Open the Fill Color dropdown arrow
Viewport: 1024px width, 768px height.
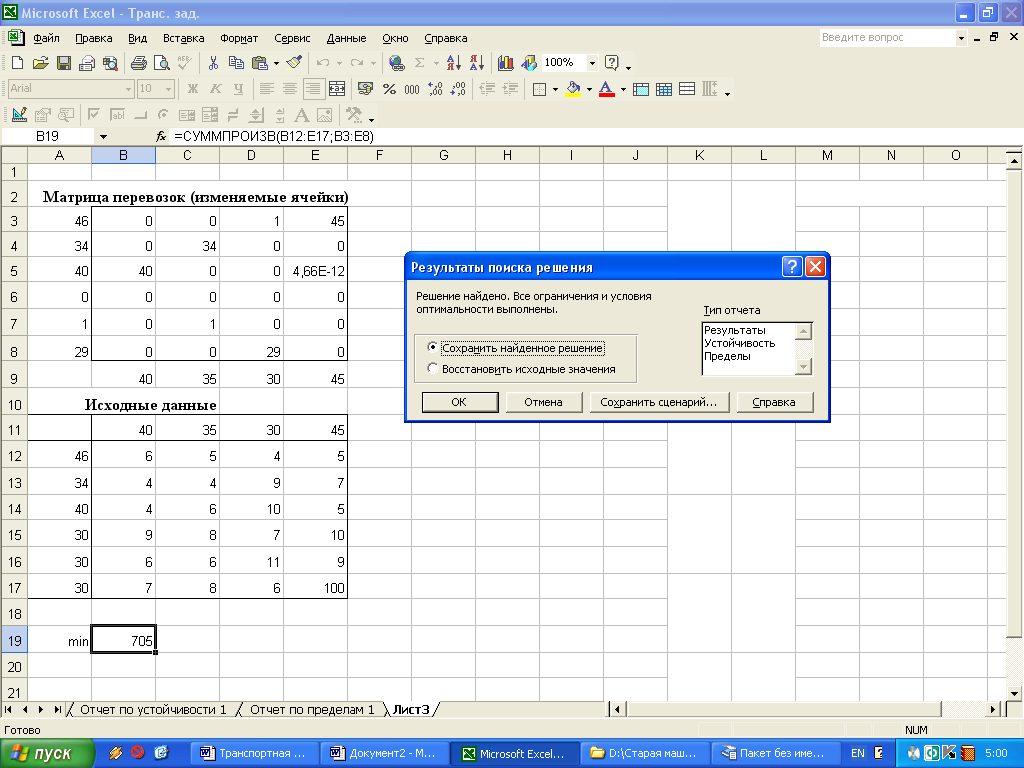tap(589, 89)
